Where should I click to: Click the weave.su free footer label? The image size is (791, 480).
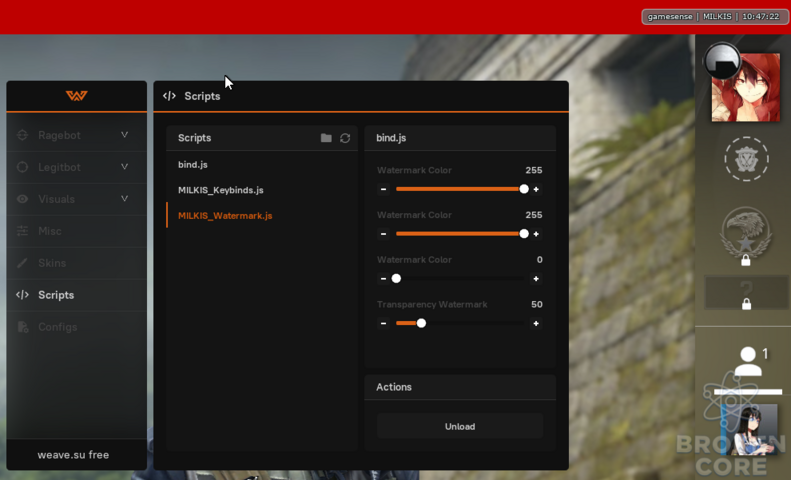coord(73,455)
